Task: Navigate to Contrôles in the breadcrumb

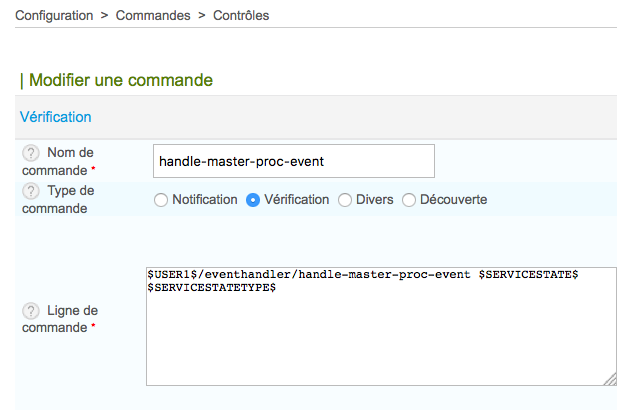Action: [241, 16]
